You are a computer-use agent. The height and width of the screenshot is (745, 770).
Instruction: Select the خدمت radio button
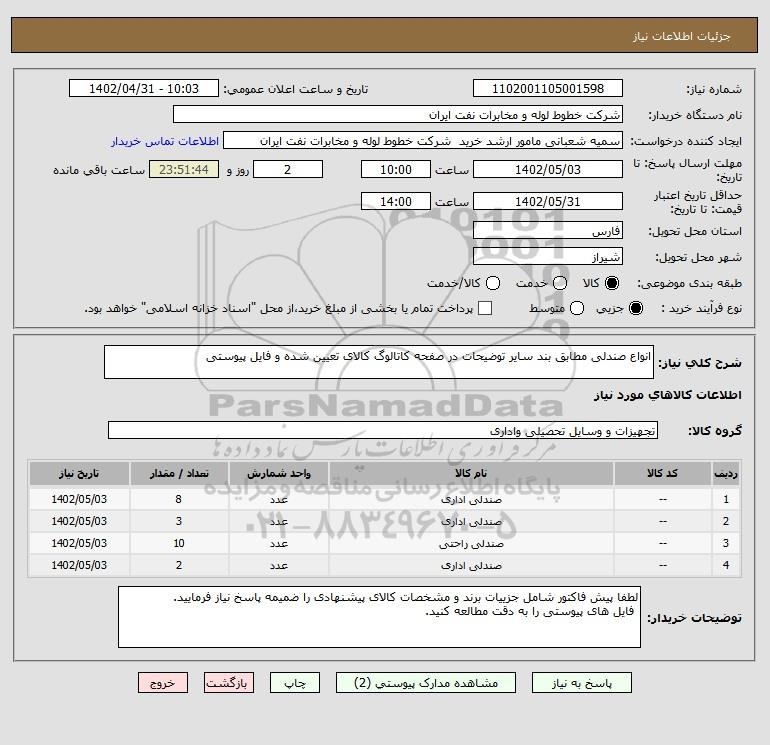coord(560,283)
